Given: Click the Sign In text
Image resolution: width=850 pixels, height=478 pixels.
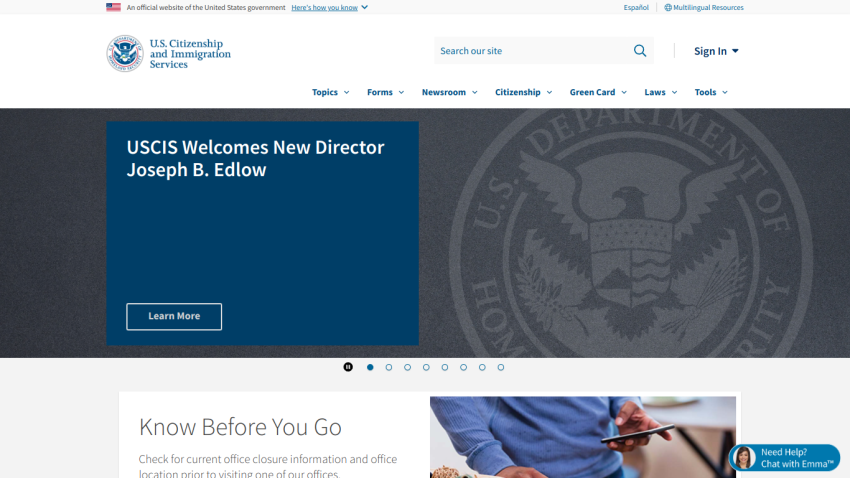Looking at the screenshot, I should (710, 51).
